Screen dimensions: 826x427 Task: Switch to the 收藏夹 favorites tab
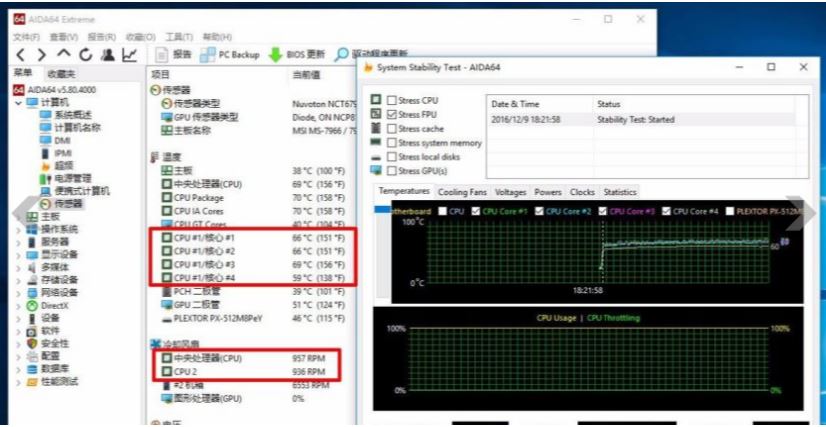tap(61, 74)
